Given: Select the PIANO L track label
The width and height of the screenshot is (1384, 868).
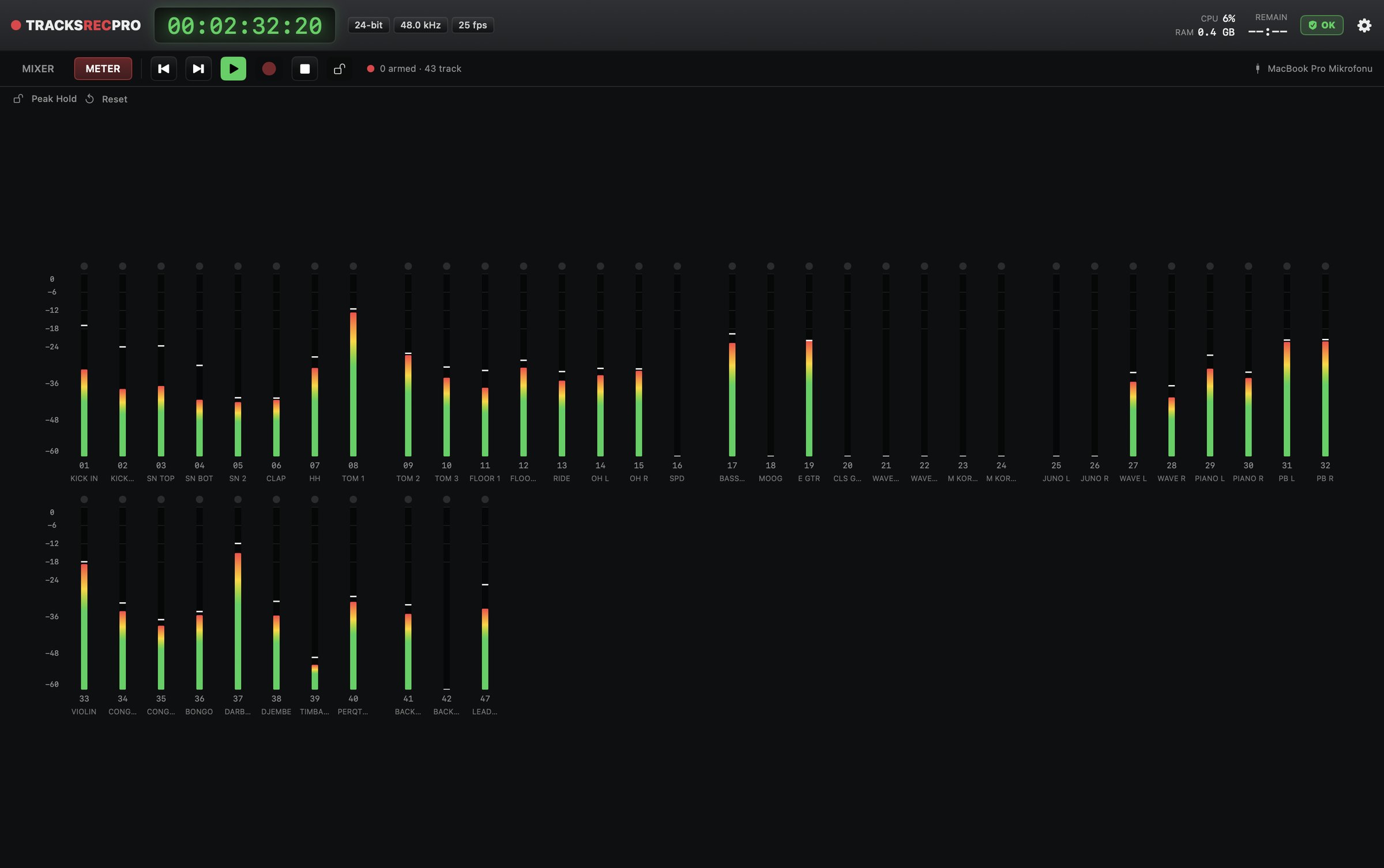Looking at the screenshot, I should click(x=1210, y=478).
